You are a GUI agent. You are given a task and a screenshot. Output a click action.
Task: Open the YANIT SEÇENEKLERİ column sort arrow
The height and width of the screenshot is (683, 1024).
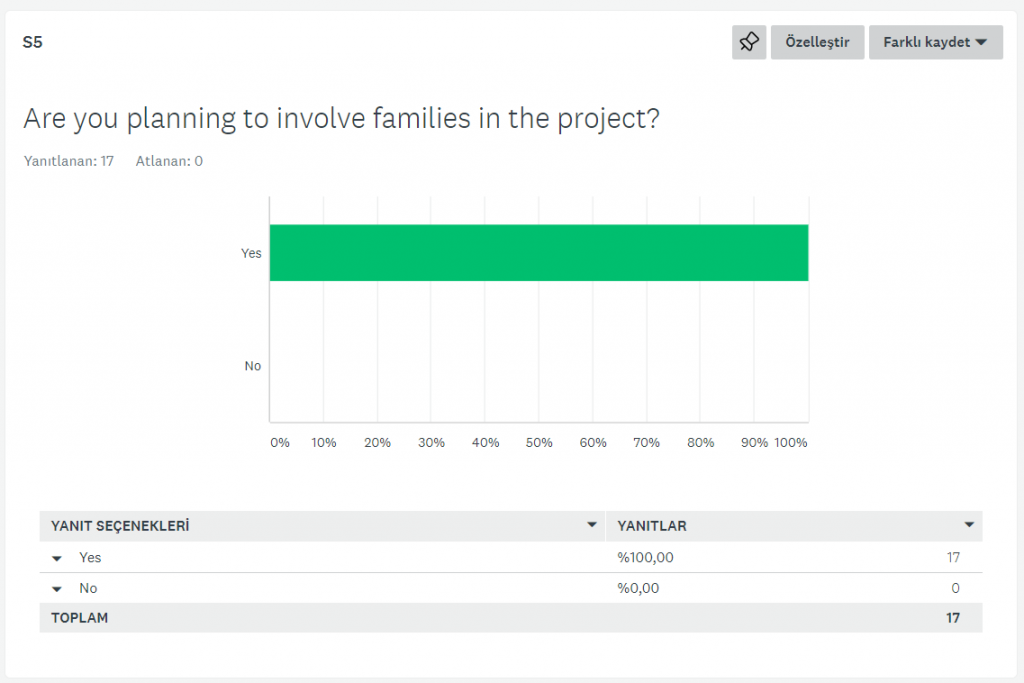click(592, 525)
